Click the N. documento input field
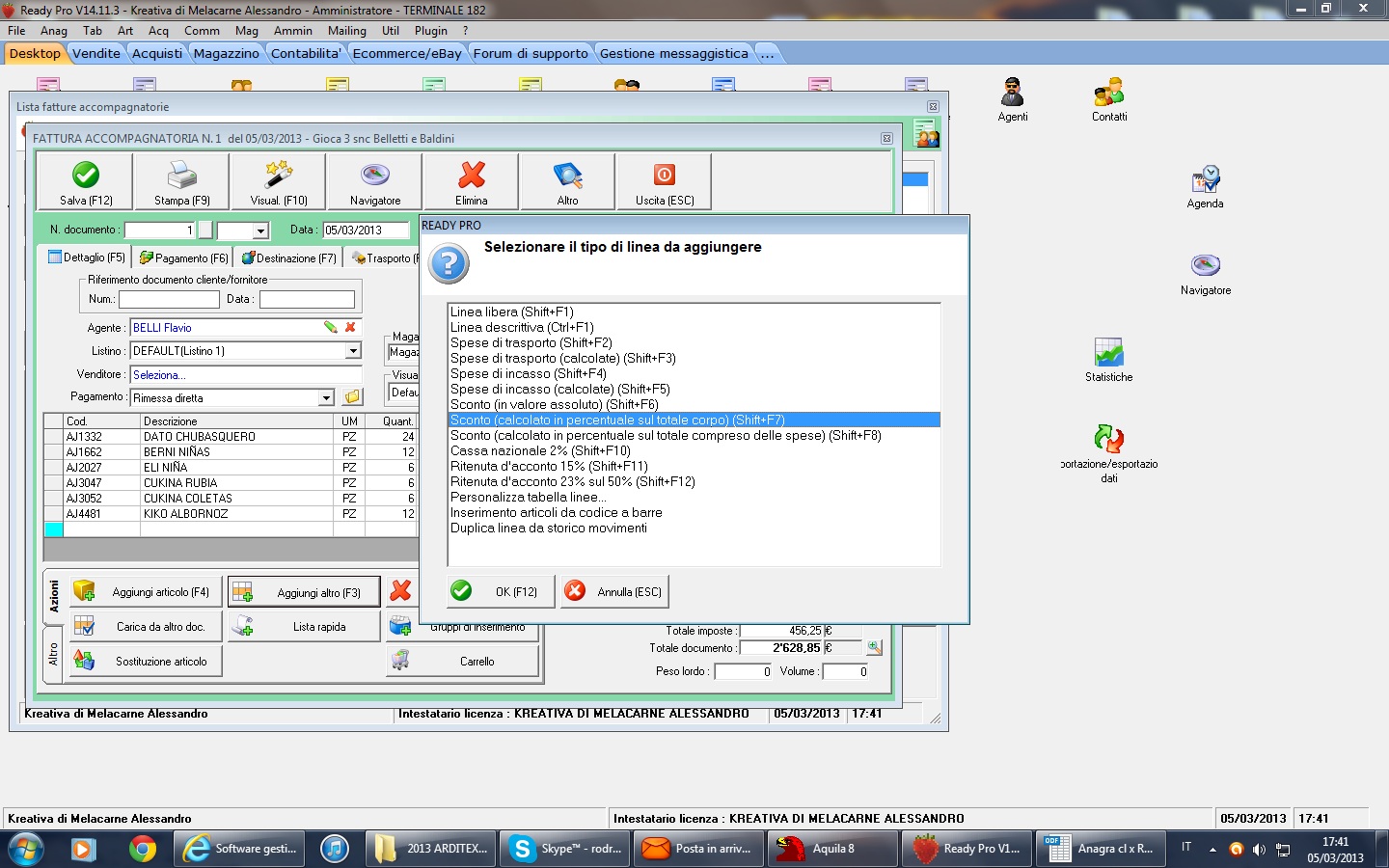 click(160, 231)
